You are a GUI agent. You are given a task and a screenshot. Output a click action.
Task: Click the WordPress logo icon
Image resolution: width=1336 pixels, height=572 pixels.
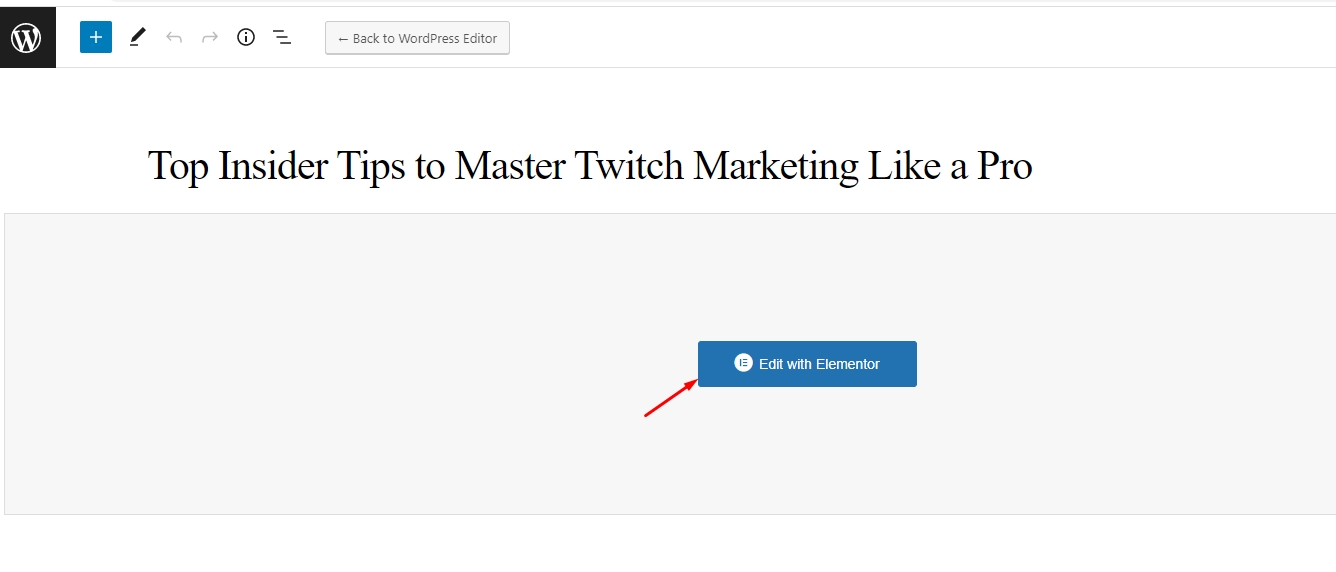click(x=26, y=38)
